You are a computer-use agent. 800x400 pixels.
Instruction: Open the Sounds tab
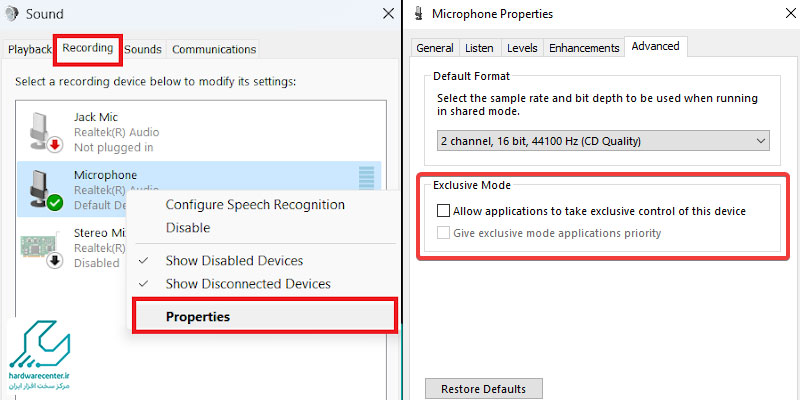[143, 49]
